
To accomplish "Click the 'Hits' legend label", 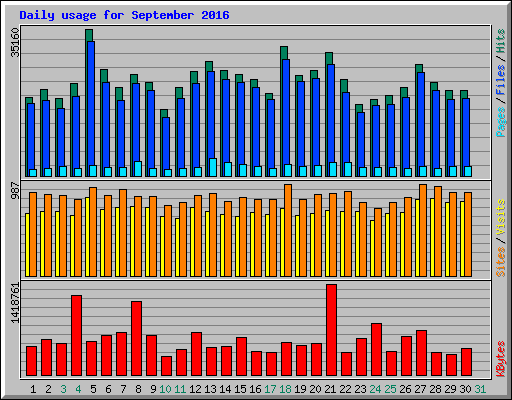I will click(501, 41).
